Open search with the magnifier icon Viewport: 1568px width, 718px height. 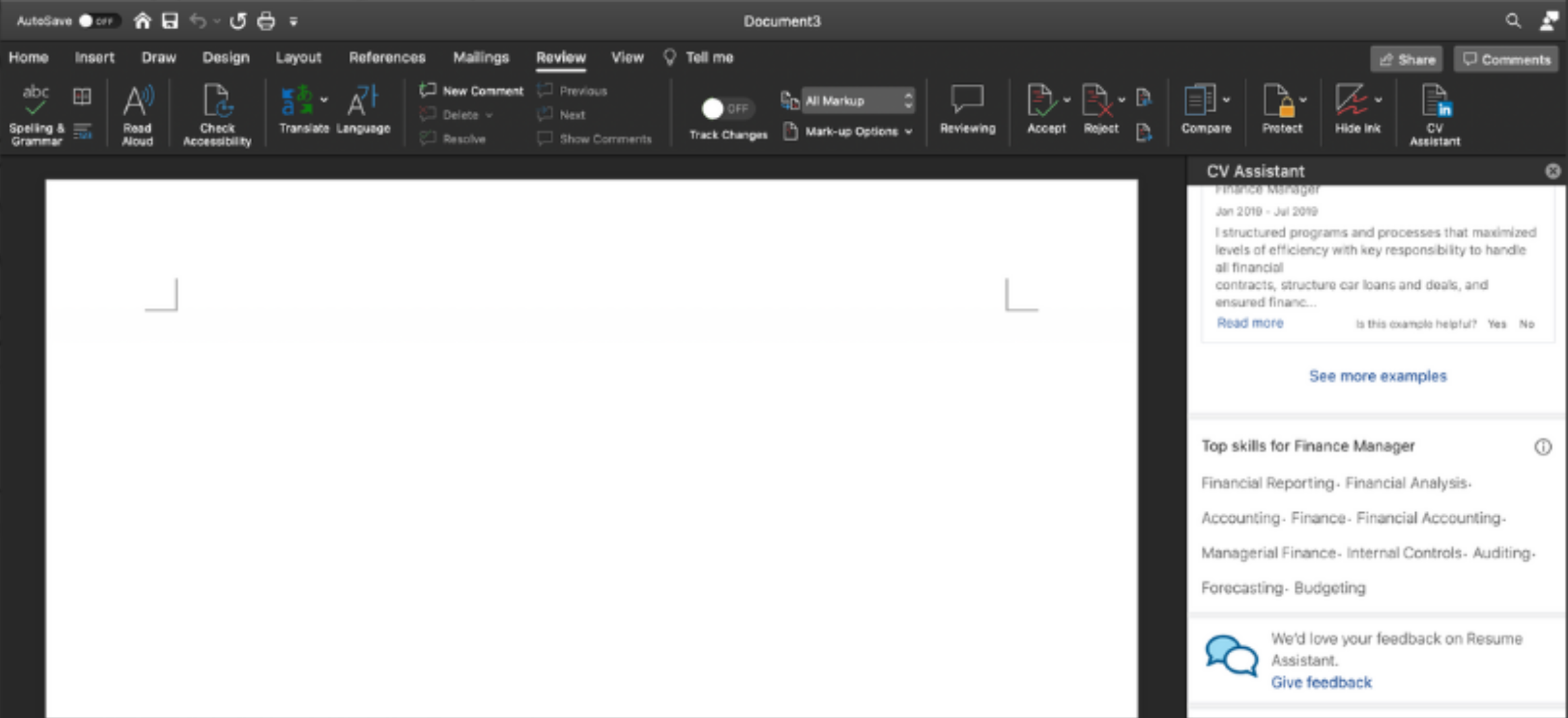coord(1513,21)
